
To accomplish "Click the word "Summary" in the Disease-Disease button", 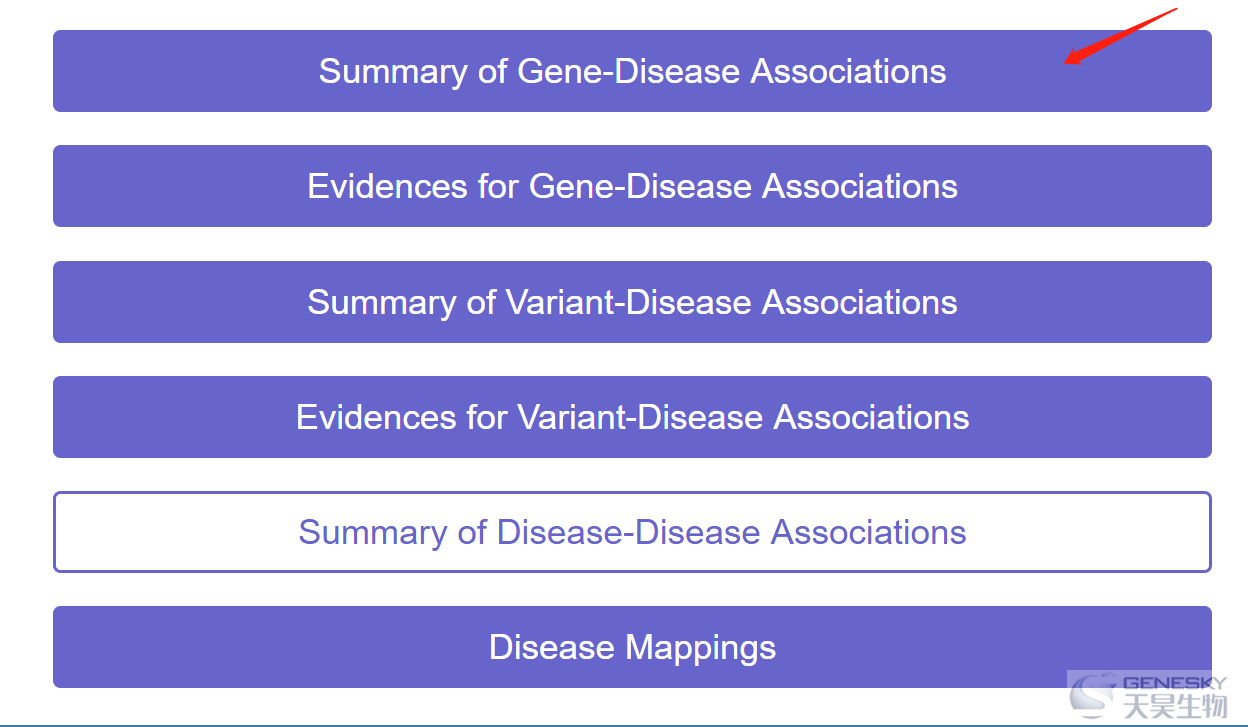I will pos(372,532).
